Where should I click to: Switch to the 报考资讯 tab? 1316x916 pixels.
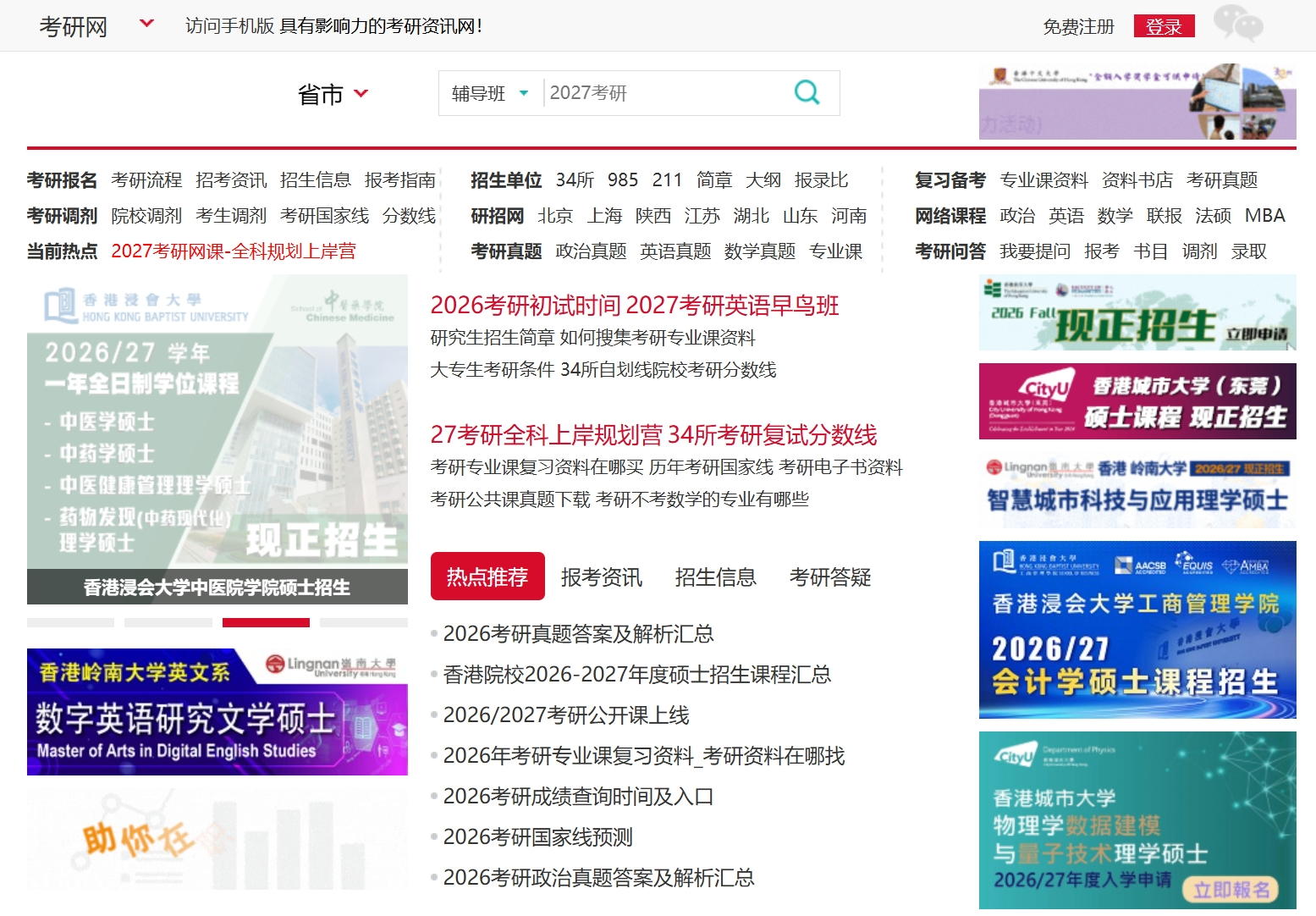pyautogui.click(x=602, y=577)
